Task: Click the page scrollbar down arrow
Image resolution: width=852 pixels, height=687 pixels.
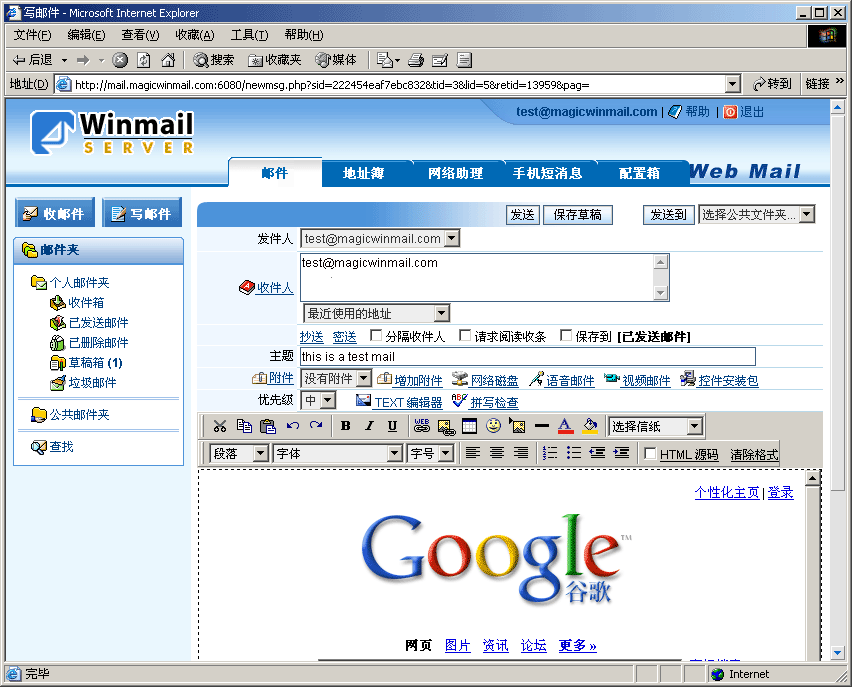Action: click(x=837, y=652)
